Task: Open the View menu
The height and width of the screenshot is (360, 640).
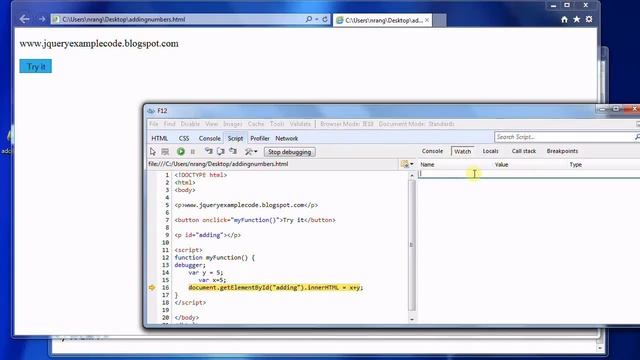Action: pyautogui.click(x=211, y=124)
